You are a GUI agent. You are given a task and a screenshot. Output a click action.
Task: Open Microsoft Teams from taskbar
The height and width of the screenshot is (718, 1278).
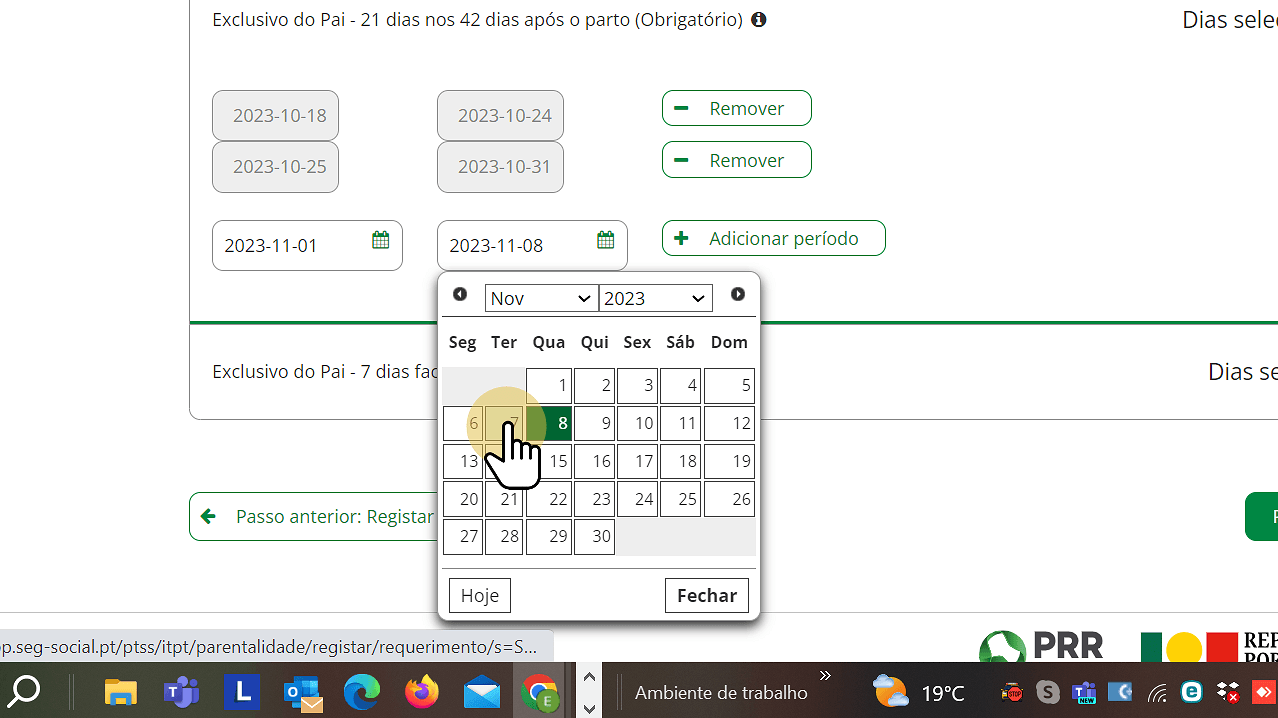tap(181, 691)
